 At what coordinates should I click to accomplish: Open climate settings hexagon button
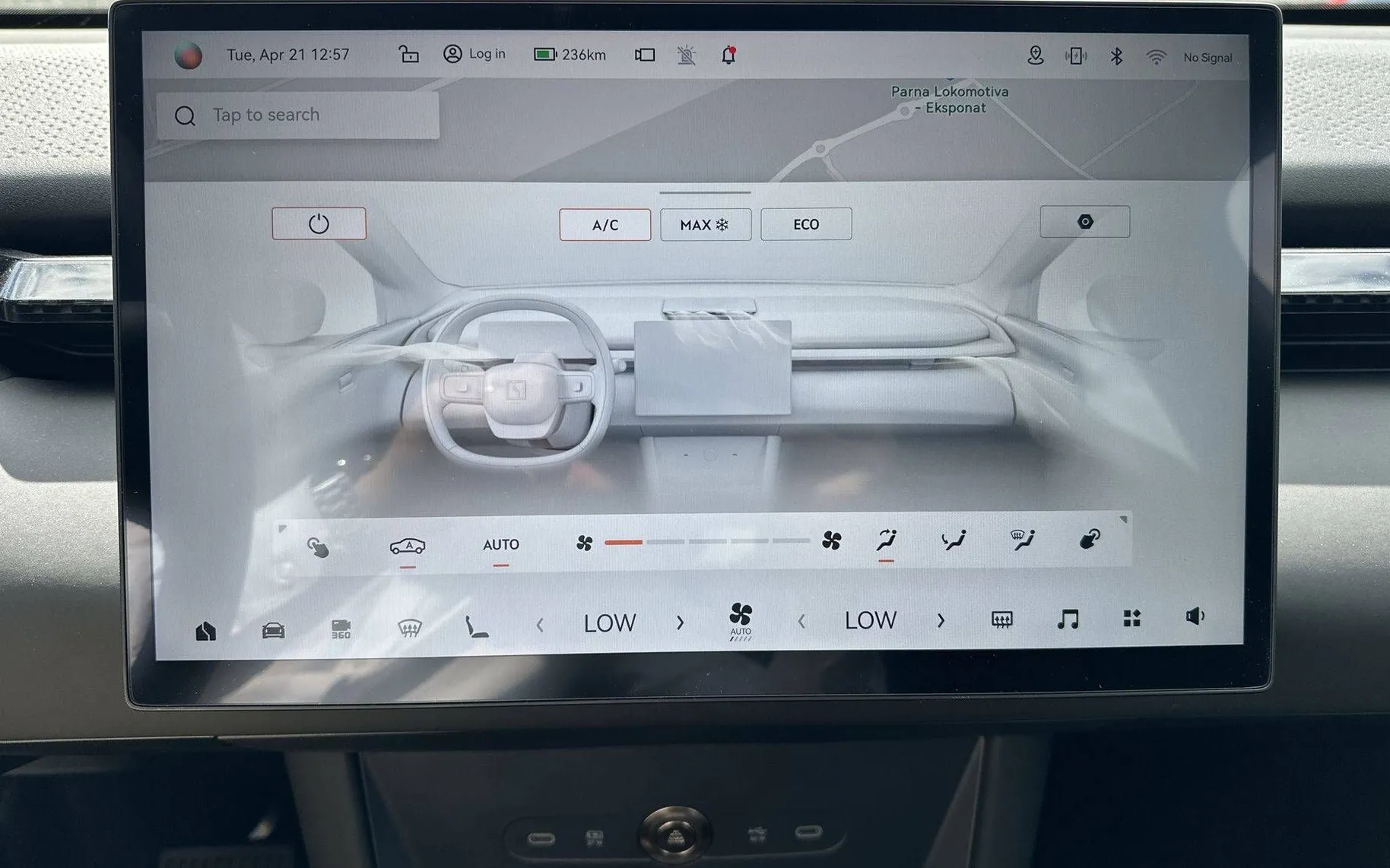pos(1085,222)
